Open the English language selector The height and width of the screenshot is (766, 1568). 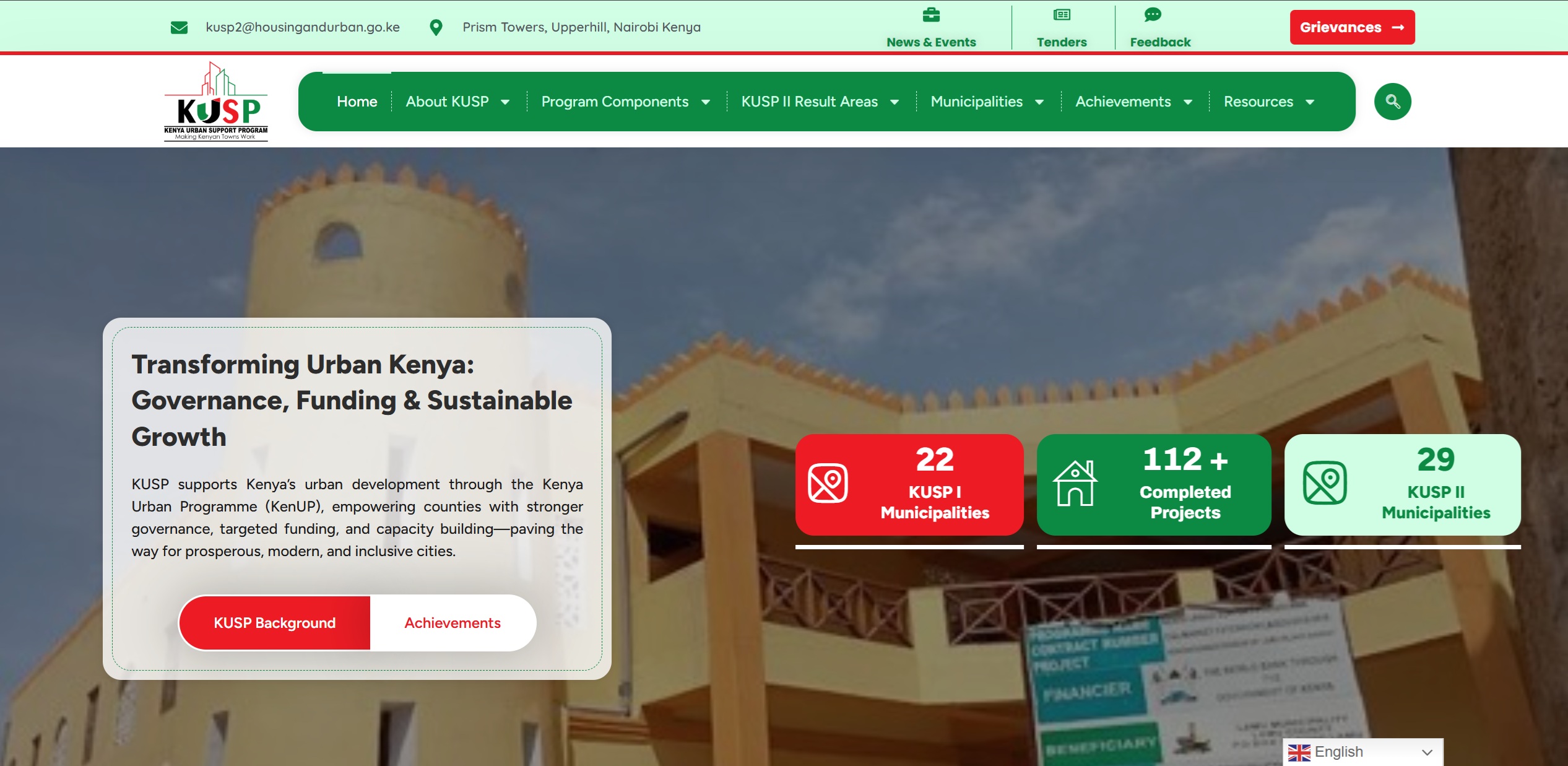tap(1362, 752)
